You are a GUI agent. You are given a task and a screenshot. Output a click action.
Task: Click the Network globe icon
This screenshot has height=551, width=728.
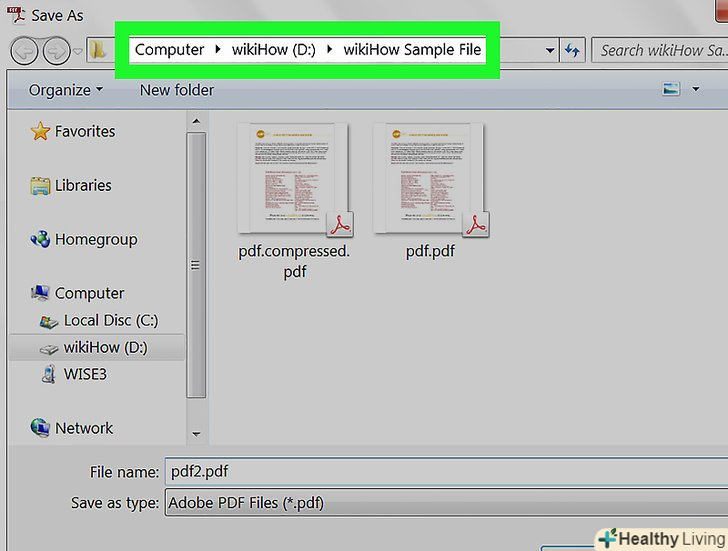(40, 428)
